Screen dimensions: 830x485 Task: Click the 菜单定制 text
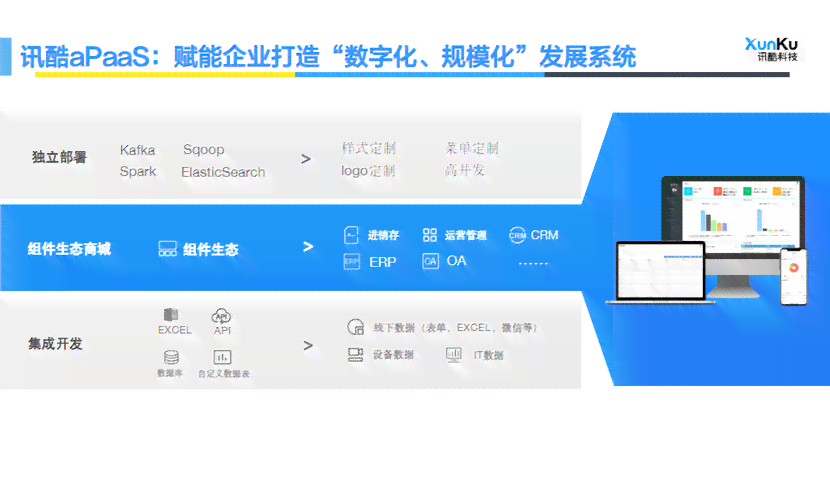[472, 148]
